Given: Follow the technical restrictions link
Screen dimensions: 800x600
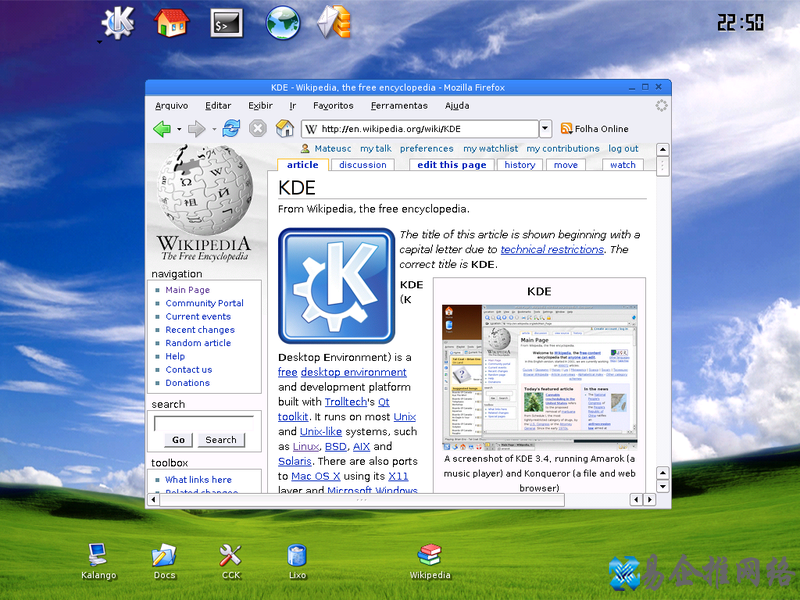Looking at the screenshot, I should 552,249.
